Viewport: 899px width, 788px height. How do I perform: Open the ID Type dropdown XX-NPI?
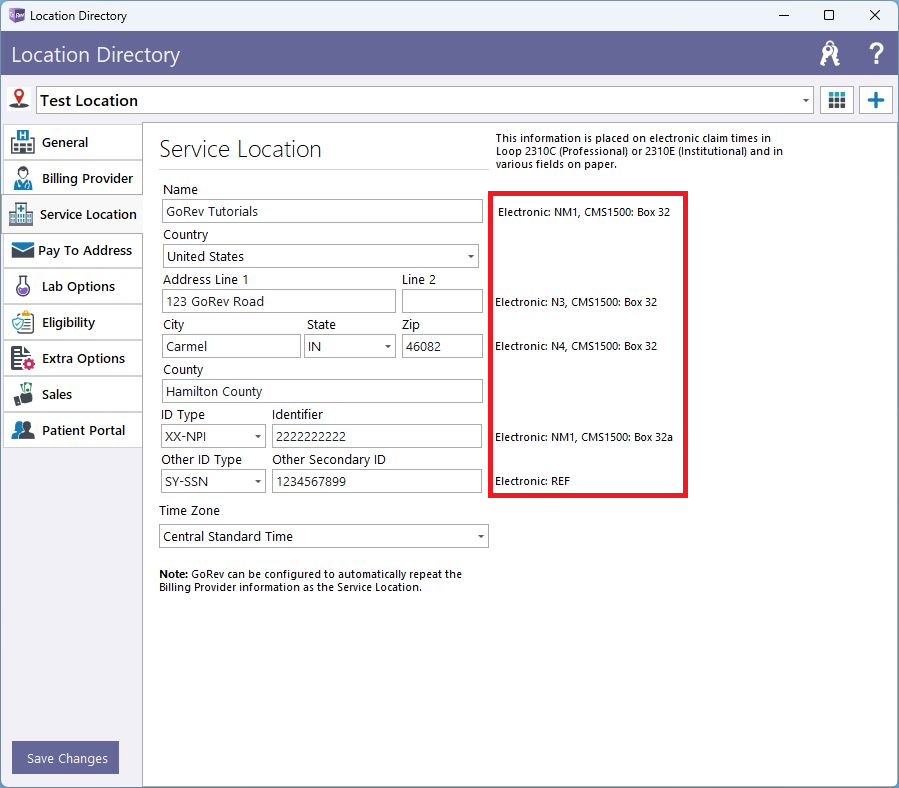tap(257, 436)
